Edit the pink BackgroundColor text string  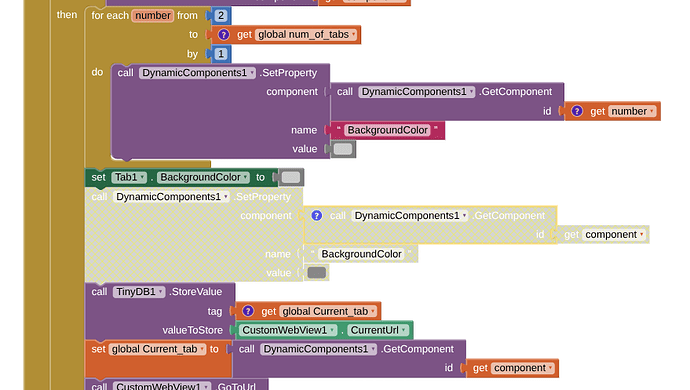tap(388, 130)
